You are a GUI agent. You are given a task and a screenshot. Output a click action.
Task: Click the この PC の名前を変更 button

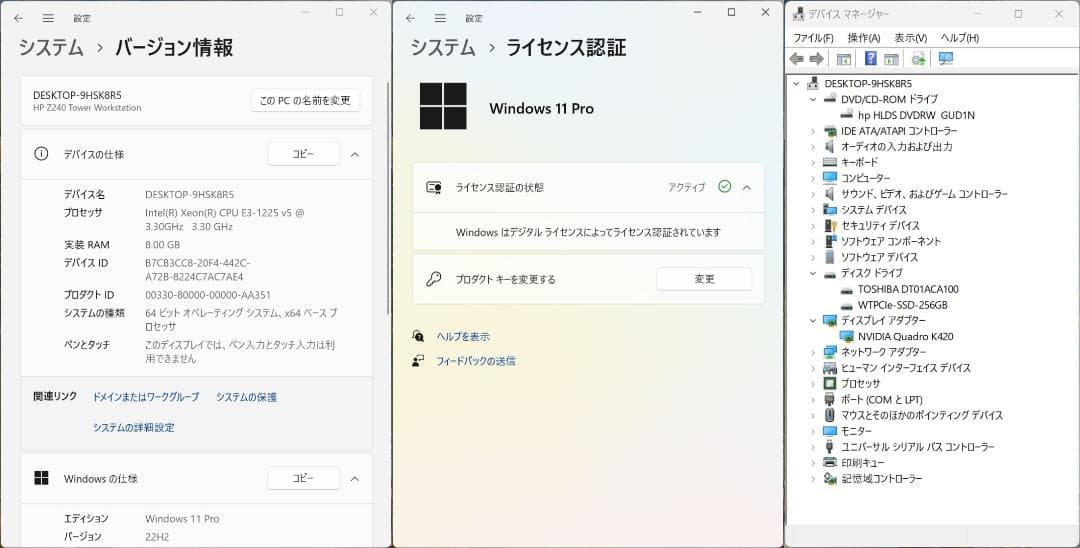pyautogui.click(x=305, y=101)
